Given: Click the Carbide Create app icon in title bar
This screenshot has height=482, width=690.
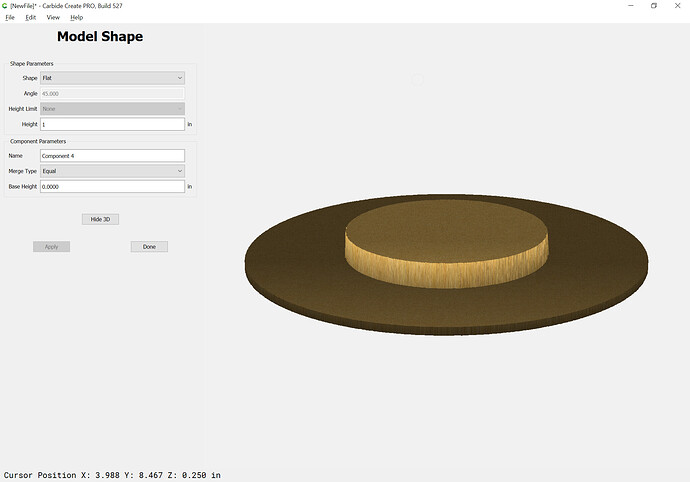Looking at the screenshot, I should (x=5, y=6).
